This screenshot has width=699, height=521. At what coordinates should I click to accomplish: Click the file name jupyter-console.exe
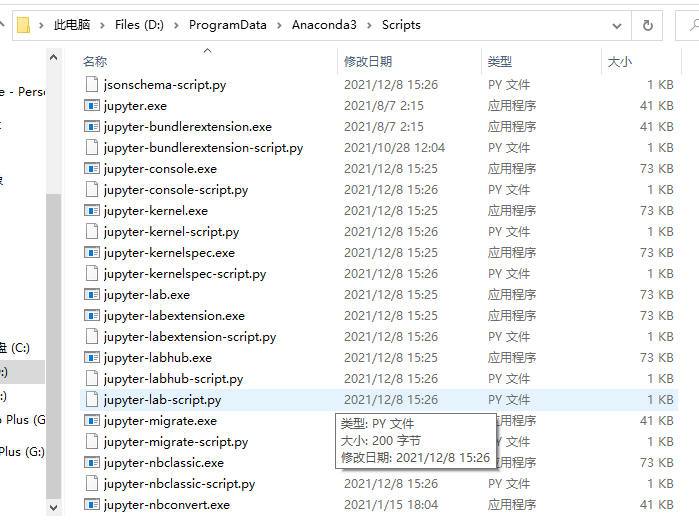coord(160,169)
